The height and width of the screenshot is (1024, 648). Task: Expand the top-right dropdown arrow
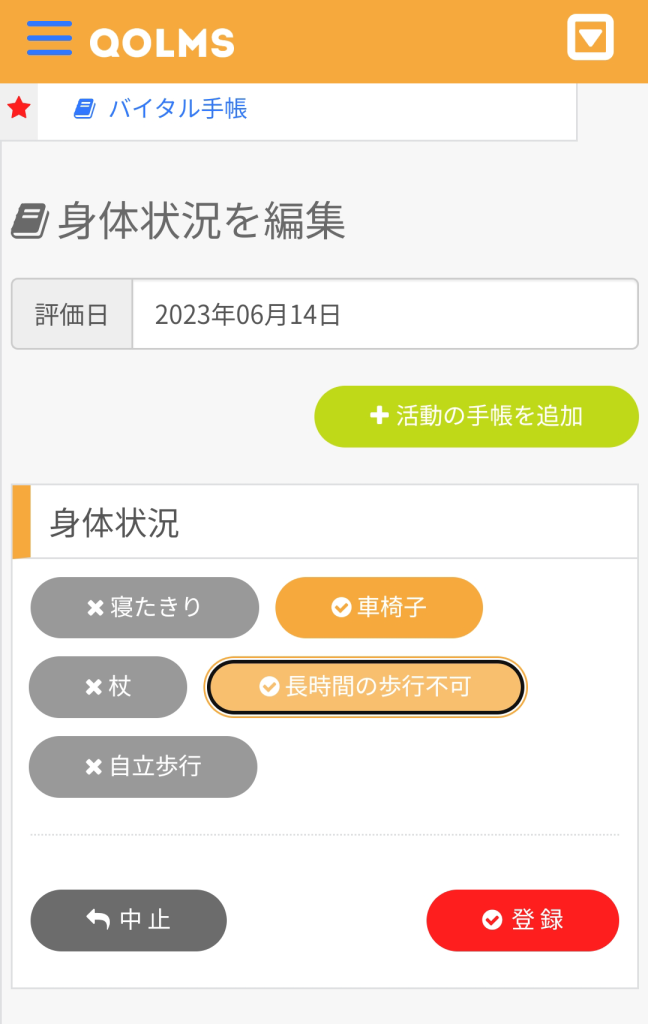[x=590, y=39]
